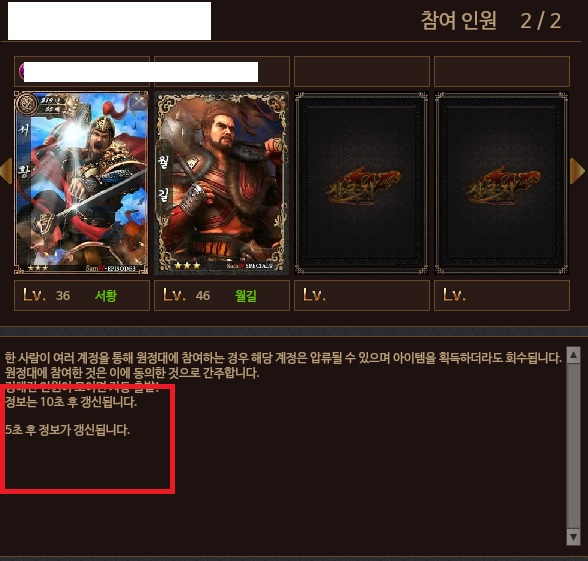Click empty Lv. box under fourth slot
588x561 pixels.
pos(502,296)
